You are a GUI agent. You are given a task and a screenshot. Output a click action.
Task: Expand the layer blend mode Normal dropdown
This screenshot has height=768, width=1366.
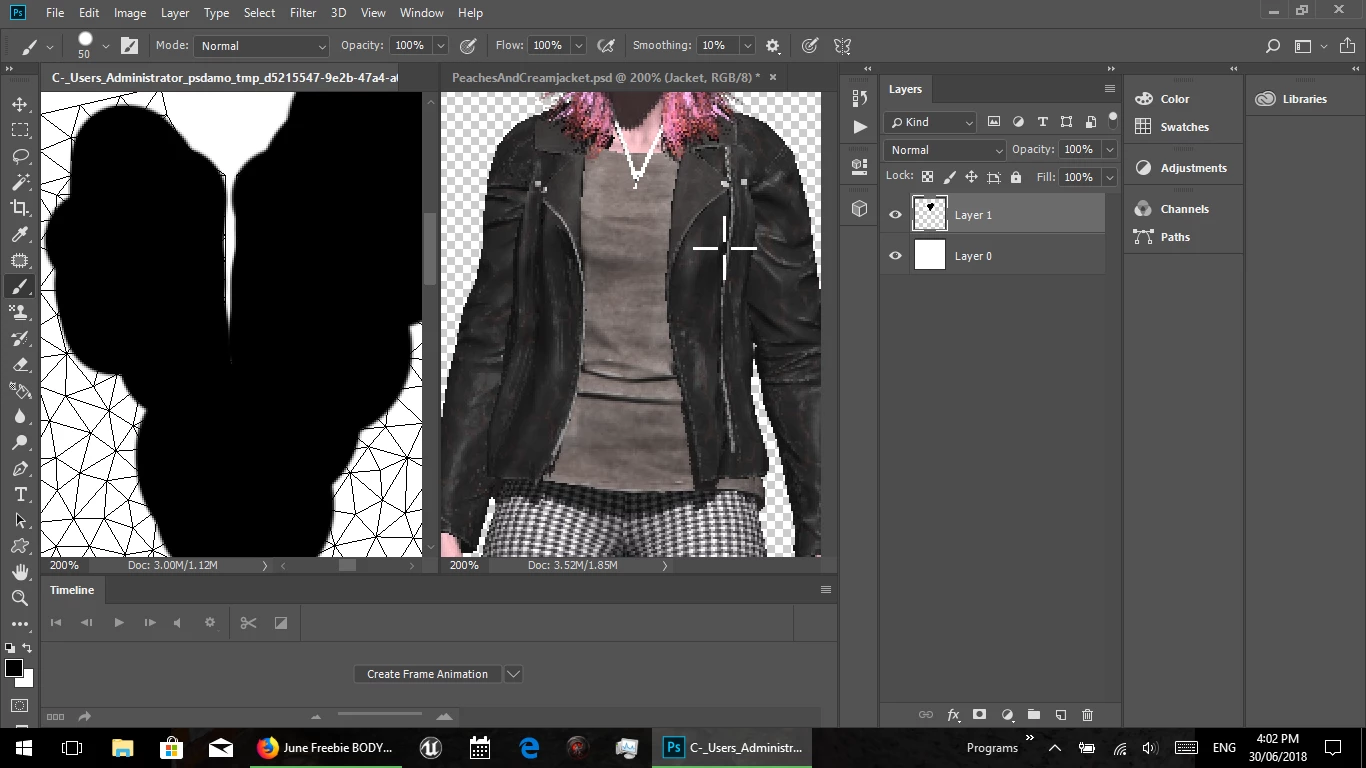pyautogui.click(x=945, y=150)
